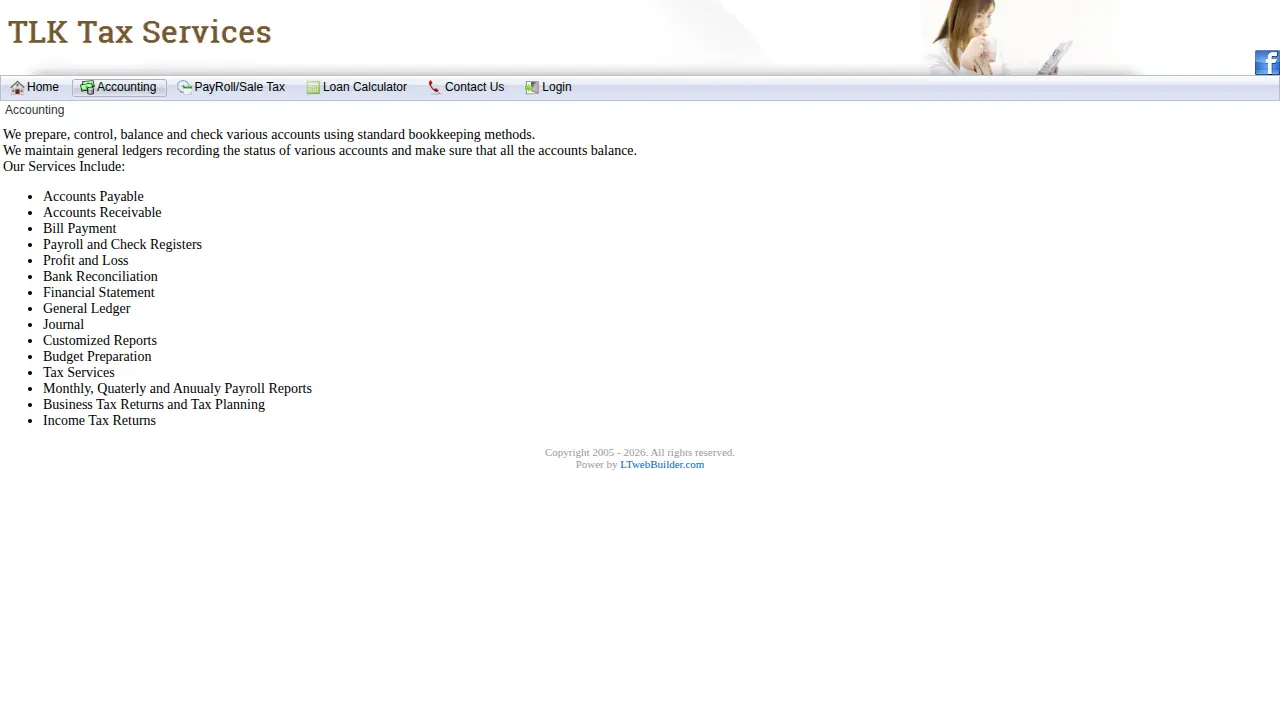Go to the Home menu item
Viewport: 1280px width, 720px height.
(43, 87)
